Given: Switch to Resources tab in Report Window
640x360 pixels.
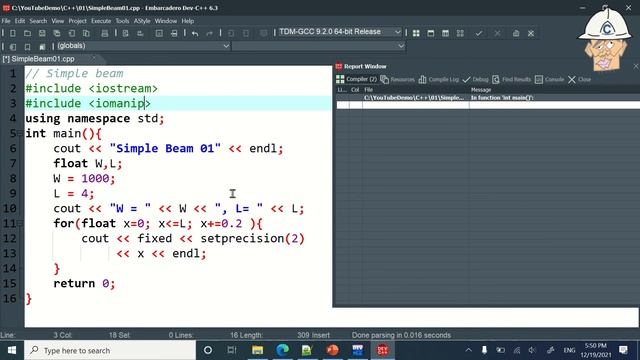Looking at the screenshot, I should tap(398, 79).
